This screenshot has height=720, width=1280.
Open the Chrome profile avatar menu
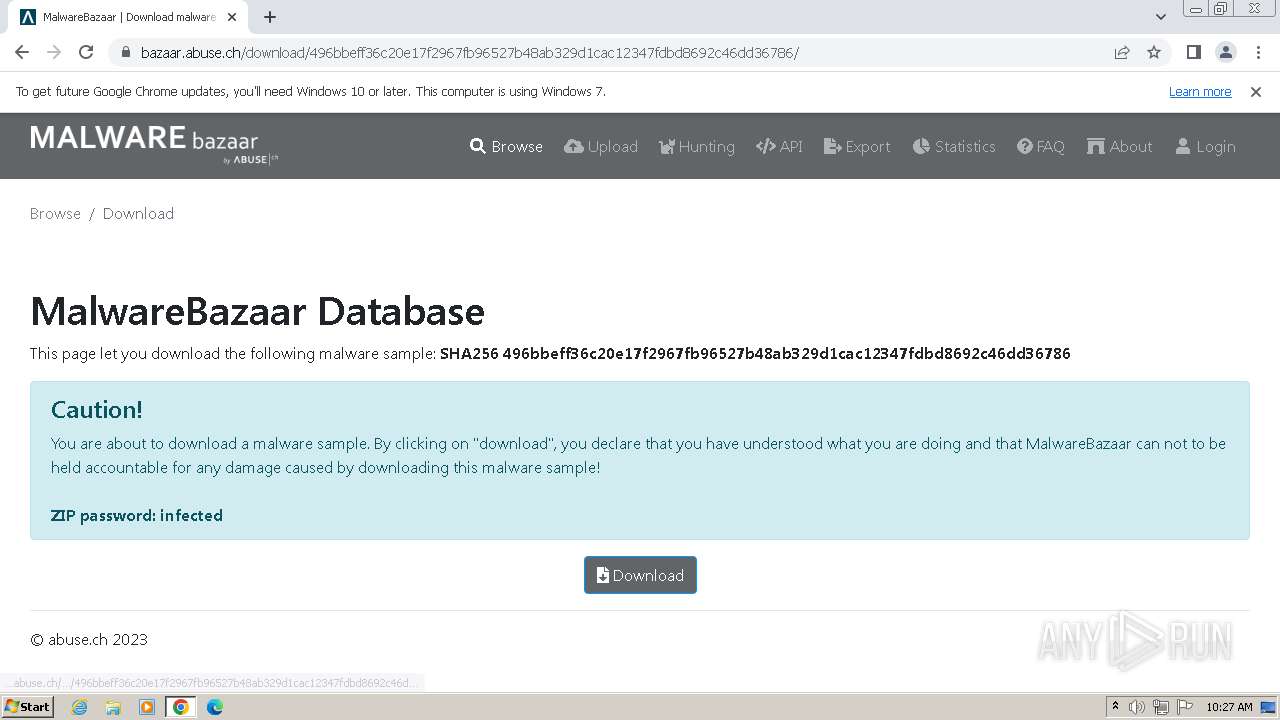1225,53
